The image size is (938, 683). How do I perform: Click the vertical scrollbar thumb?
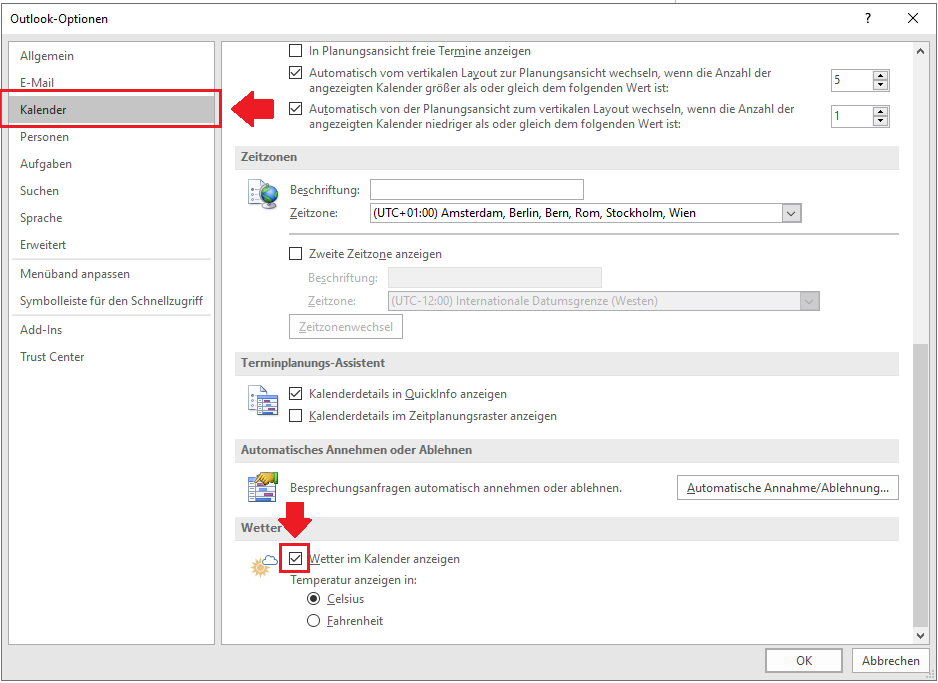tap(920, 486)
